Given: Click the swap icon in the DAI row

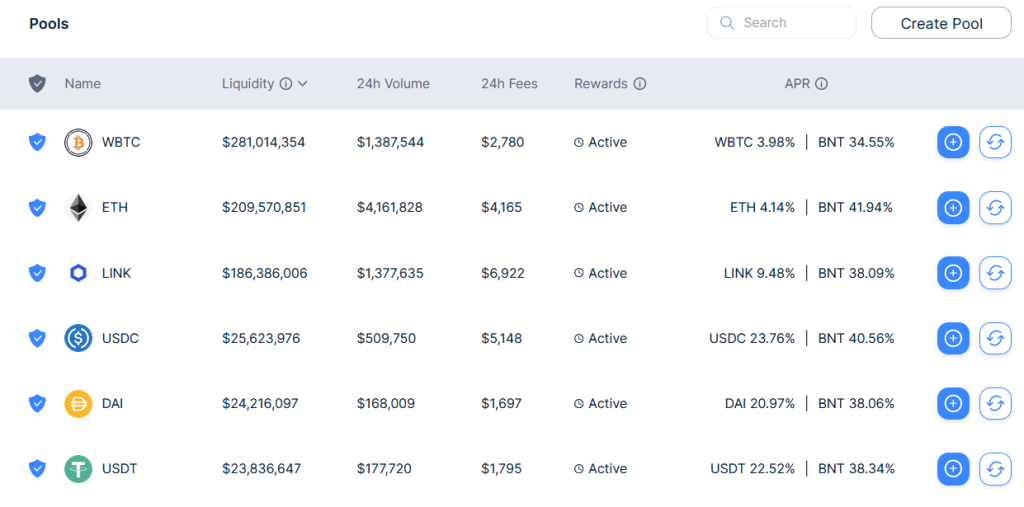Looking at the screenshot, I should (x=995, y=404).
